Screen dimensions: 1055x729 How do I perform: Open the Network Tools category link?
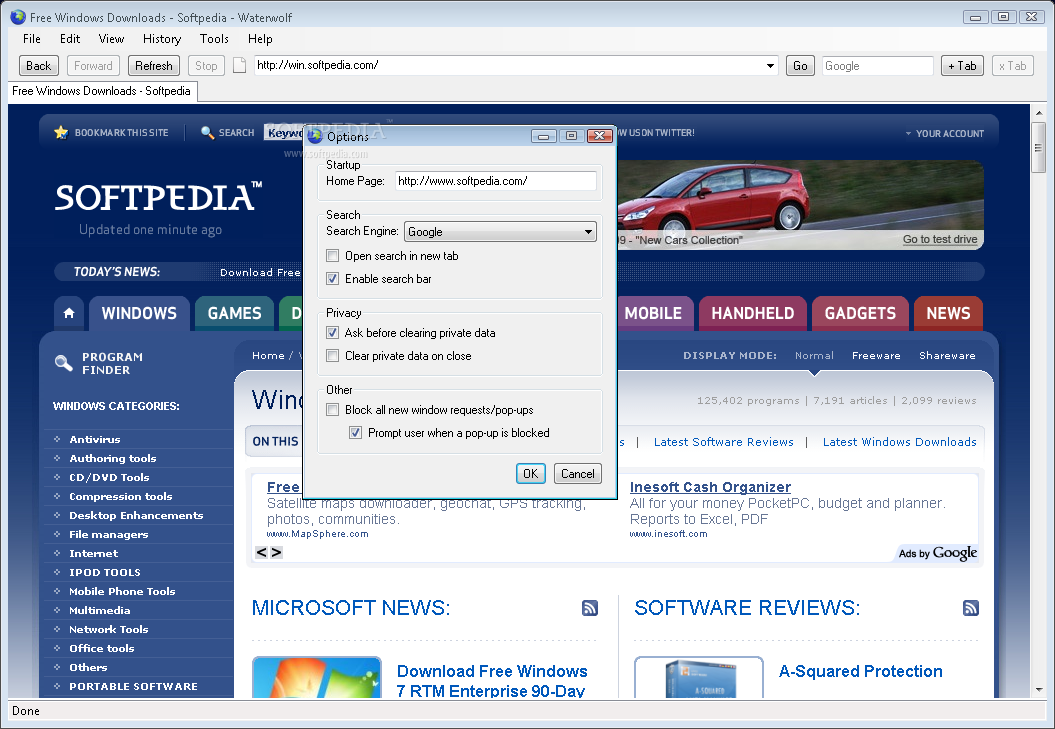coord(108,629)
